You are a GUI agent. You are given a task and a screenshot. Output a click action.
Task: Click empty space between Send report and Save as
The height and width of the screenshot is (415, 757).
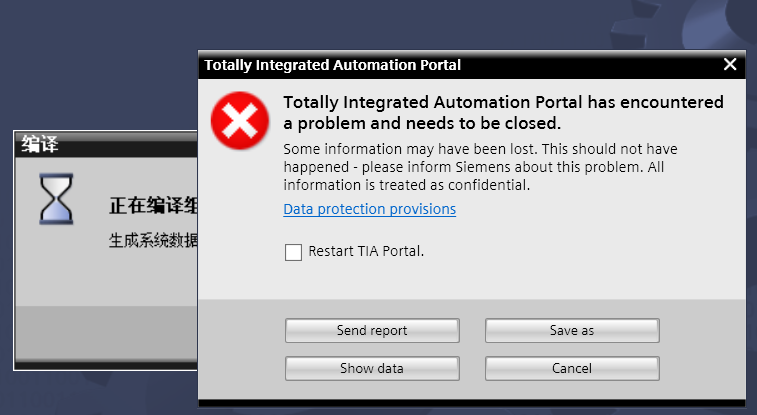coord(472,331)
